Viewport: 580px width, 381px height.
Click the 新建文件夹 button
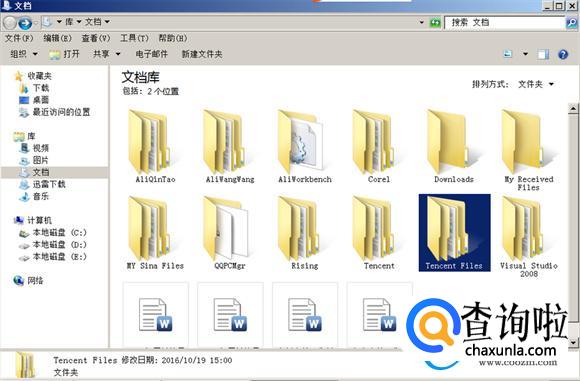(x=202, y=54)
